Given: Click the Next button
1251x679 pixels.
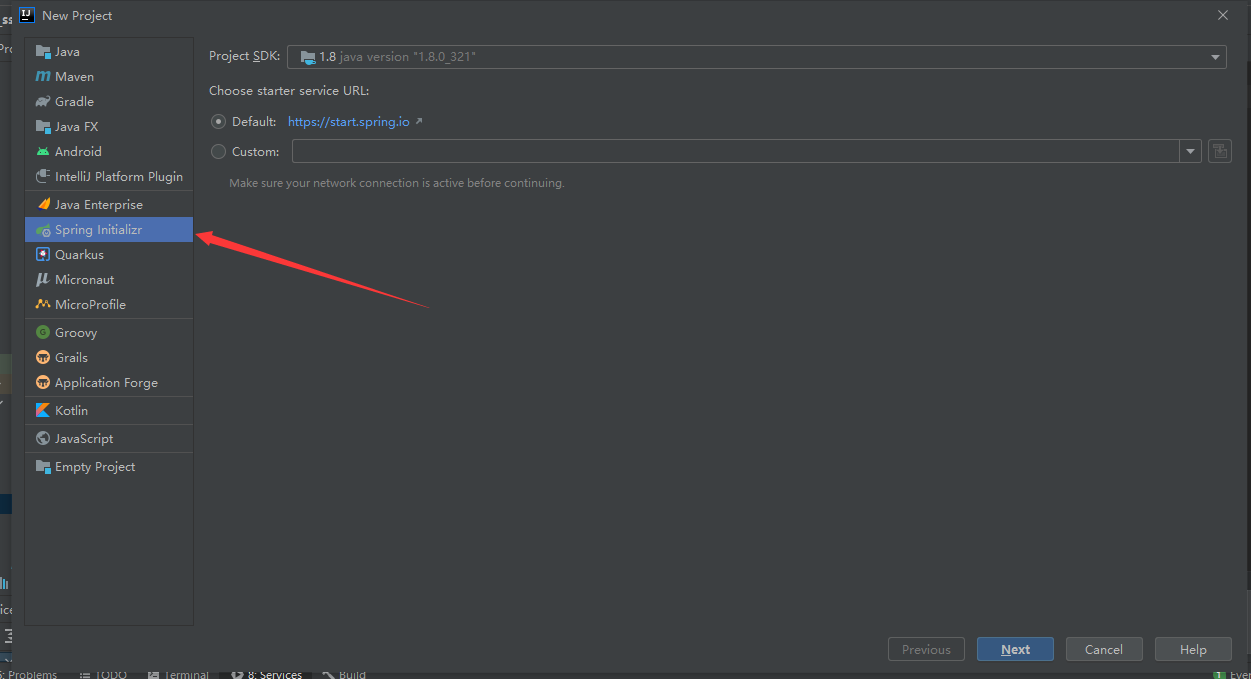Looking at the screenshot, I should 1015,649.
